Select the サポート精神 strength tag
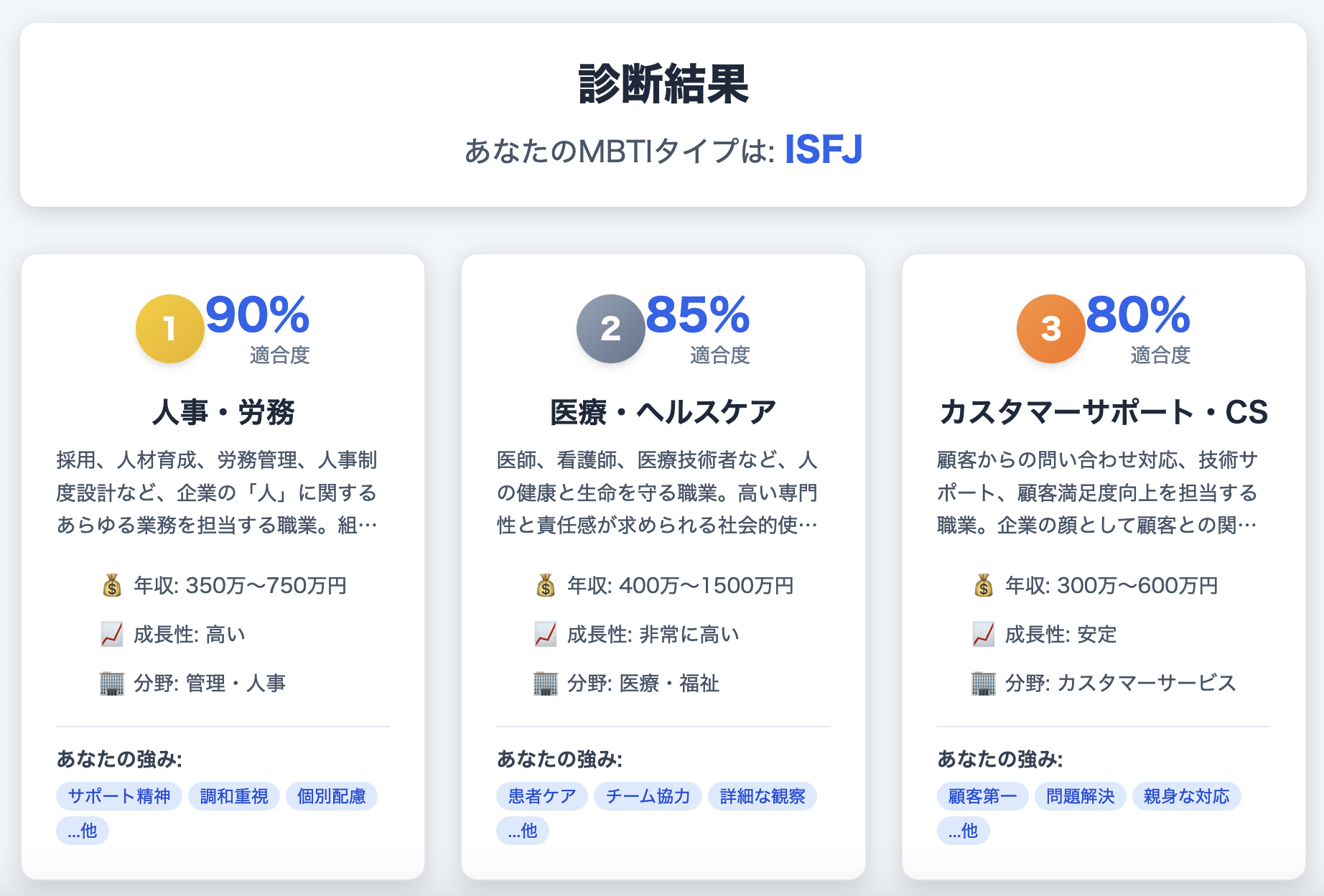 (x=119, y=796)
